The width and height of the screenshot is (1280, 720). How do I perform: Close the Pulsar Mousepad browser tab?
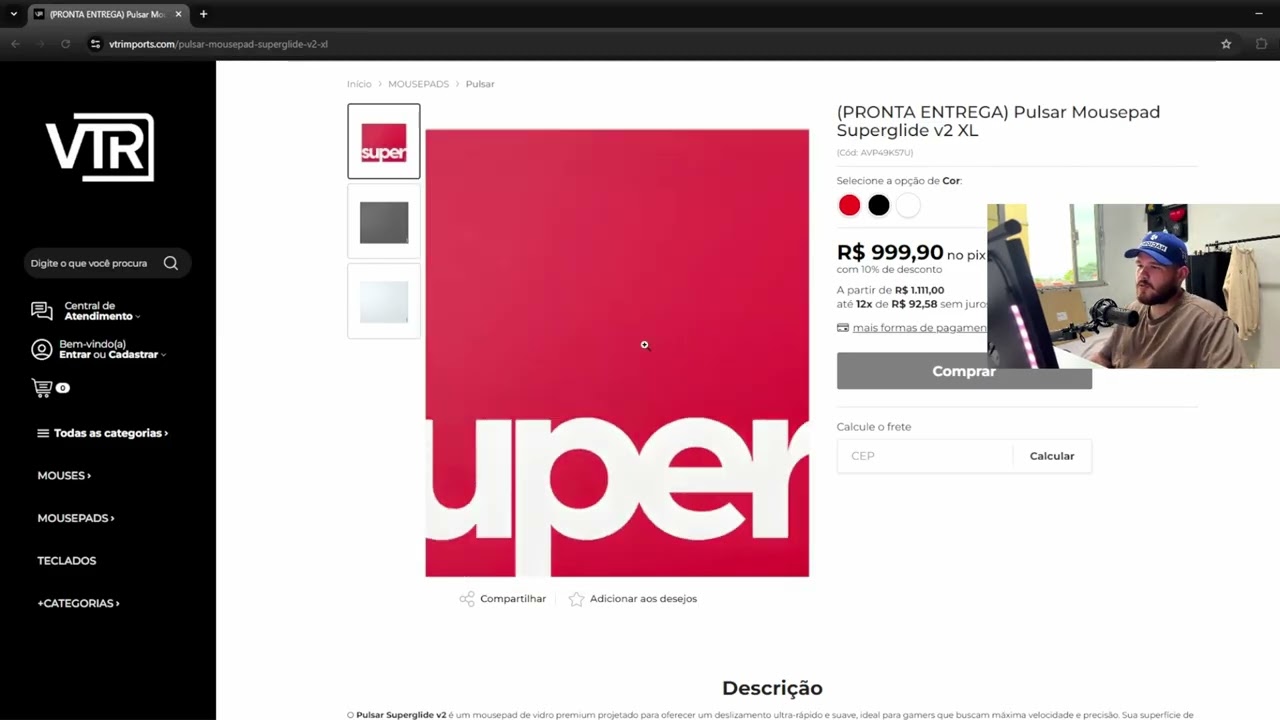click(178, 14)
